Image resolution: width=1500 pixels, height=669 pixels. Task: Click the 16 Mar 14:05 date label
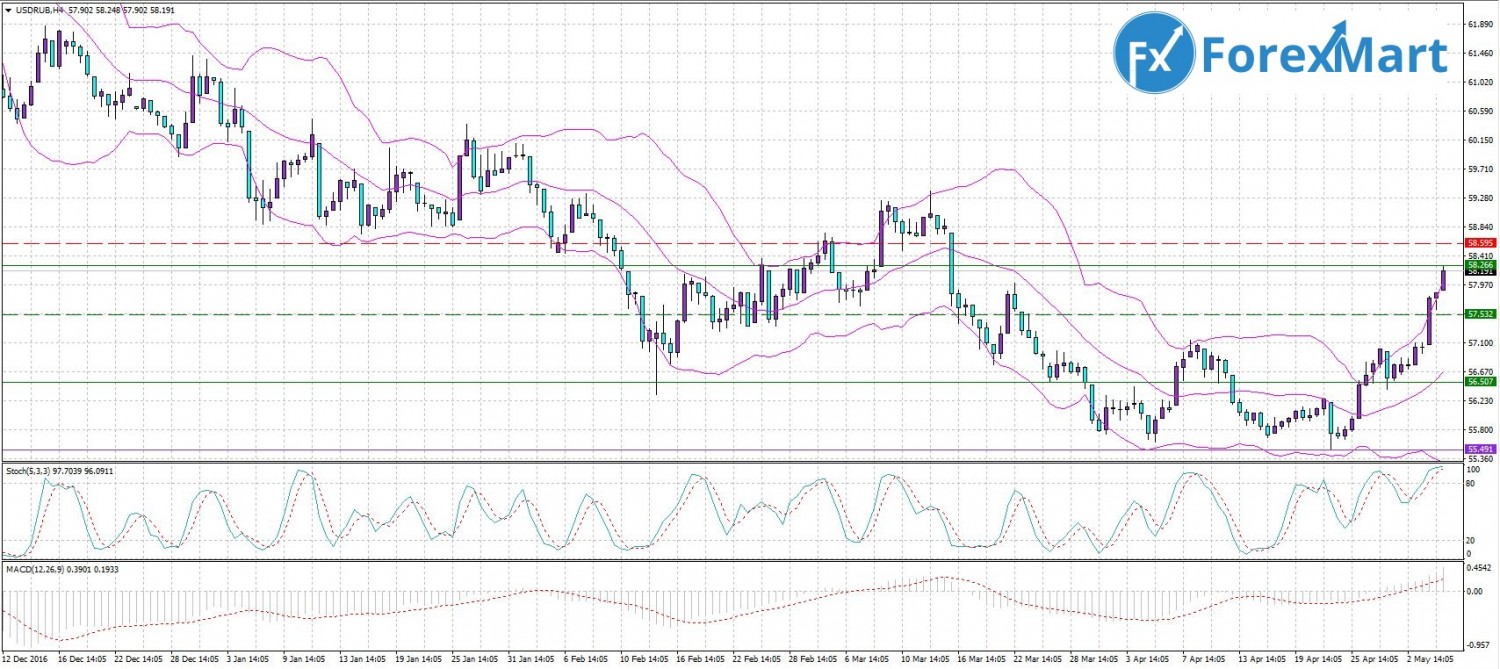[x=979, y=660]
